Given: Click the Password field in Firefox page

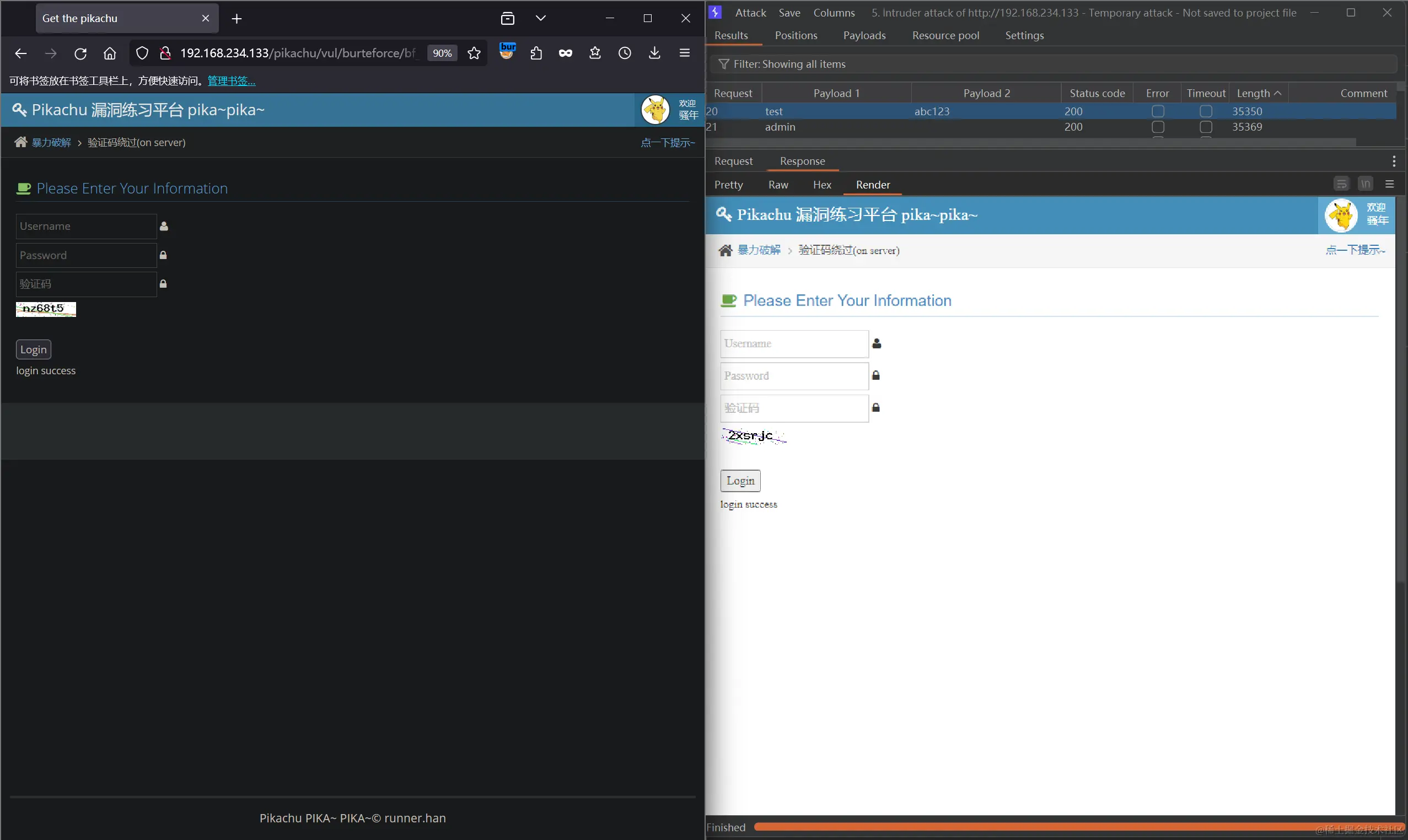Looking at the screenshot, I should pos(86,255).
